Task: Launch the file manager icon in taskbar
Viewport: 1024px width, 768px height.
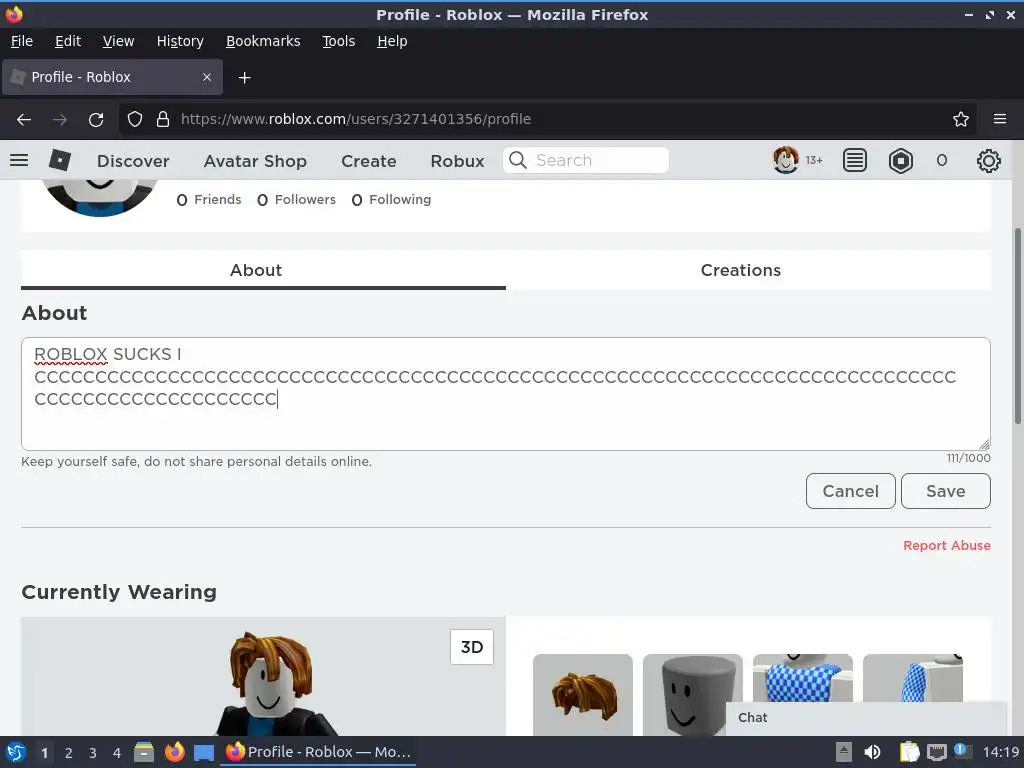Action: [x=144, y=752]
